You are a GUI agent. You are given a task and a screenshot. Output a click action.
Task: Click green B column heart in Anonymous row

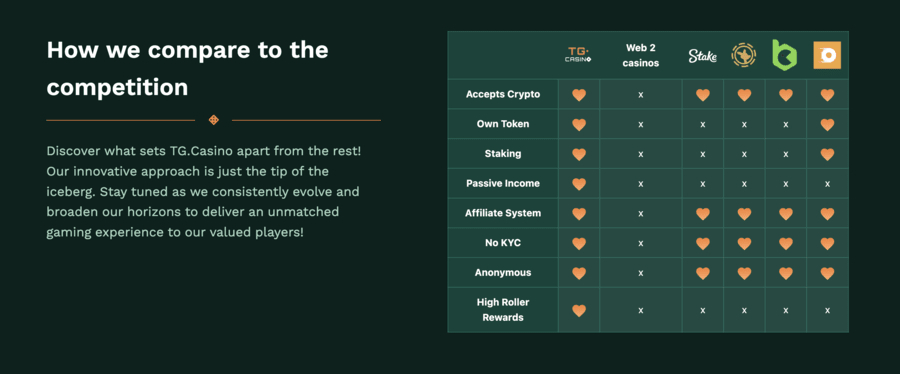click(x=786, y=273)
